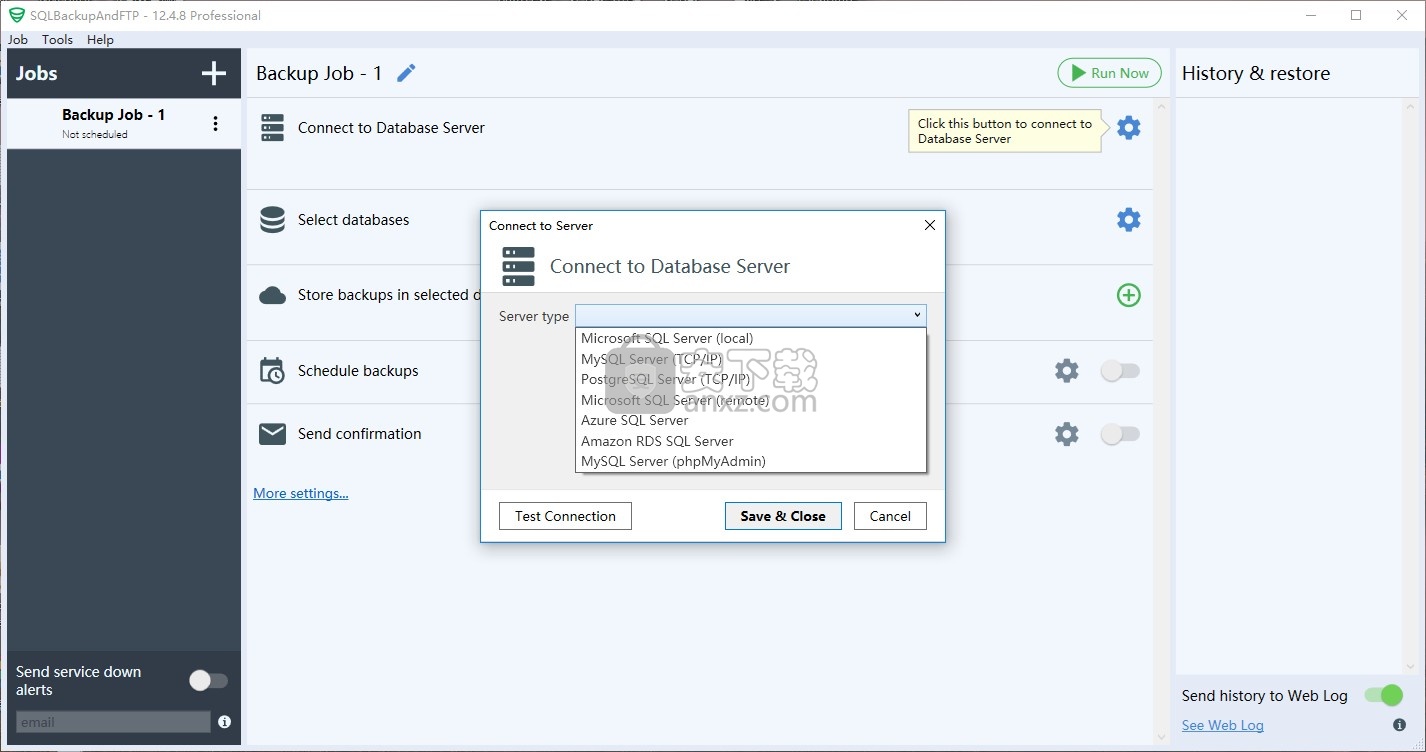
Task: Collapse the Server type dropdown arrow
Action: (x=917, y=316)
